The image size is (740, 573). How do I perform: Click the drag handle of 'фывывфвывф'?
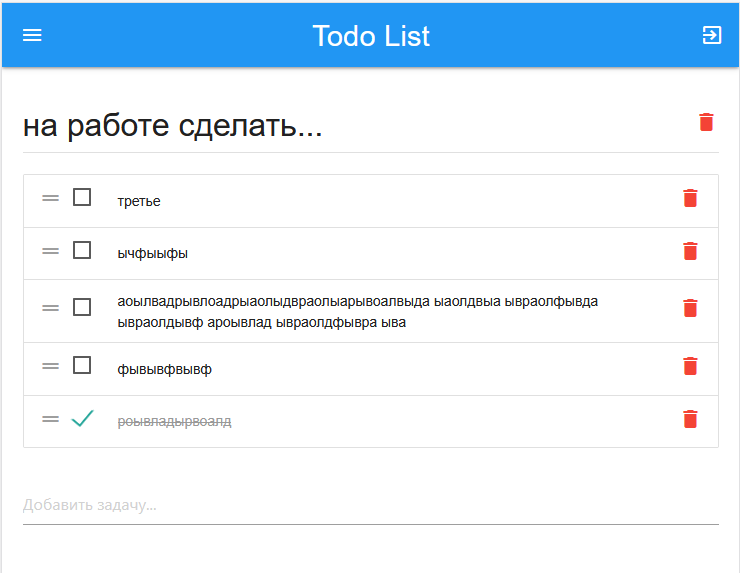tap(50, 366)
